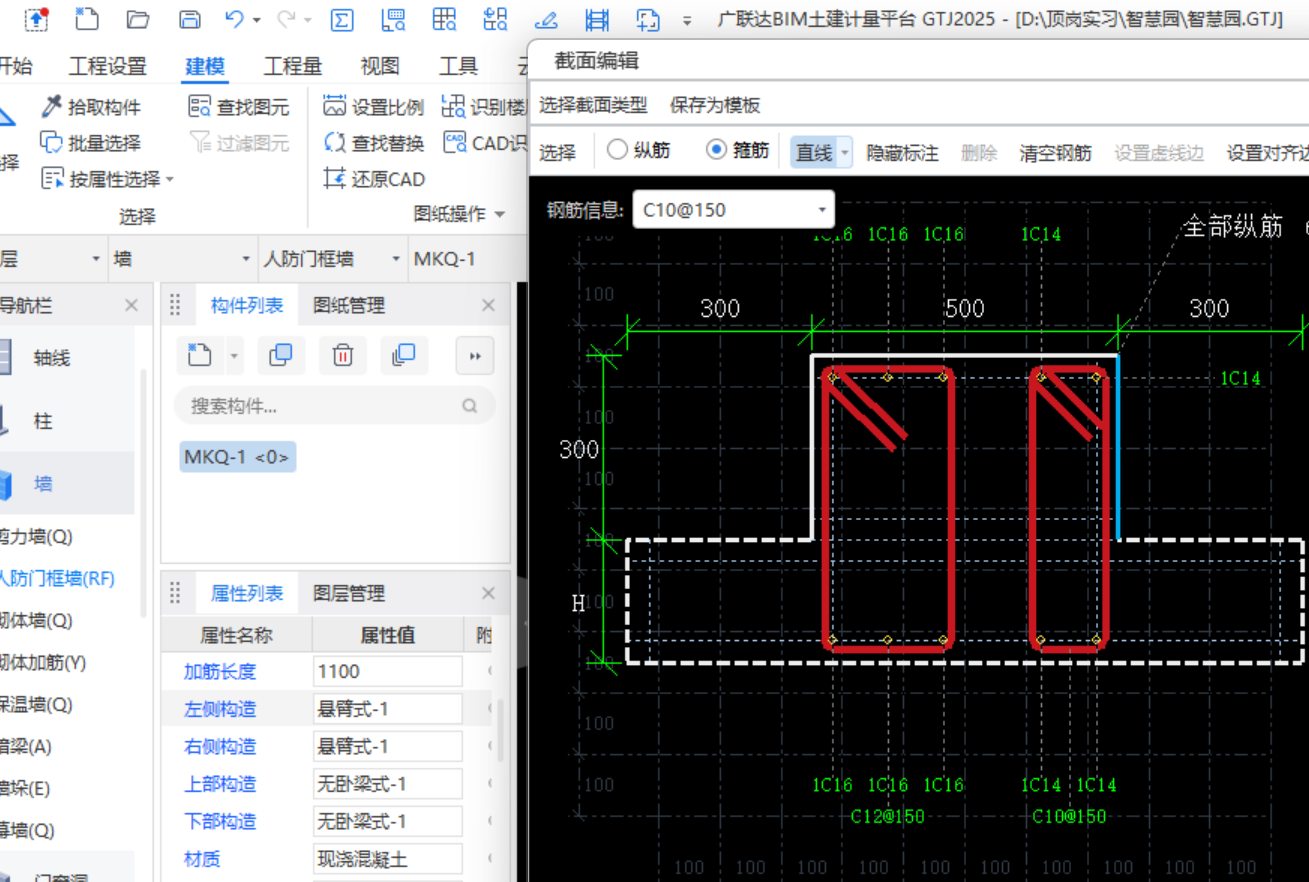Click the search magnifier in 搜索构件 box

[x=470, y=406]
